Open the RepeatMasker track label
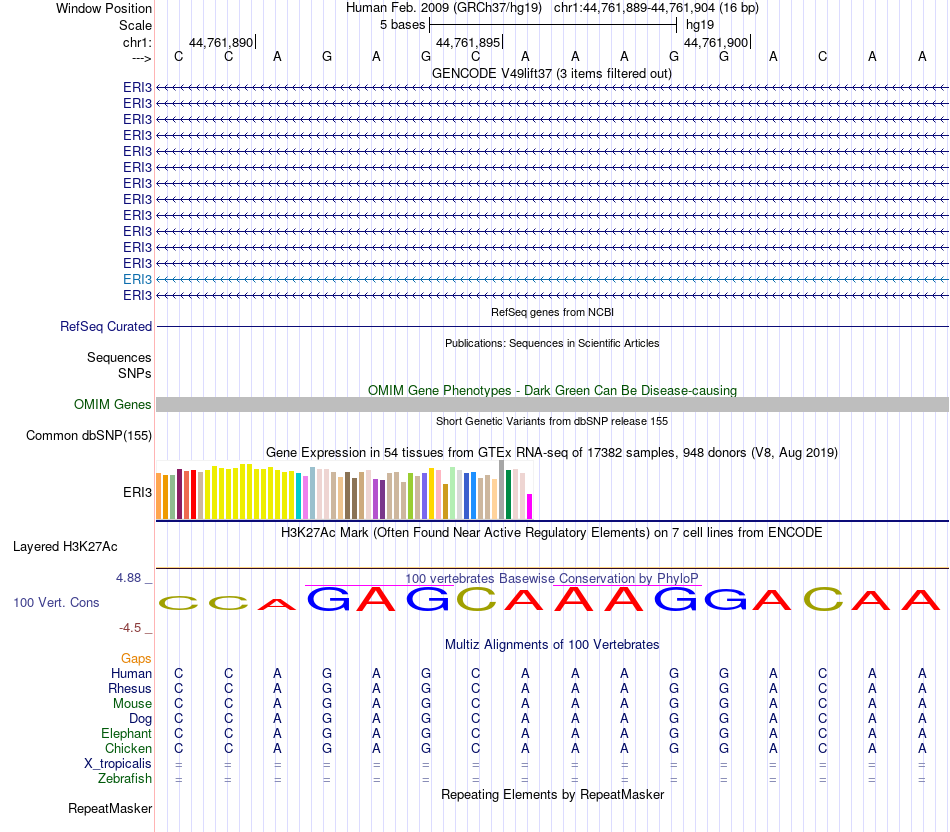The width and height of the screenshot is (950, 832). [x=110, y=808]
